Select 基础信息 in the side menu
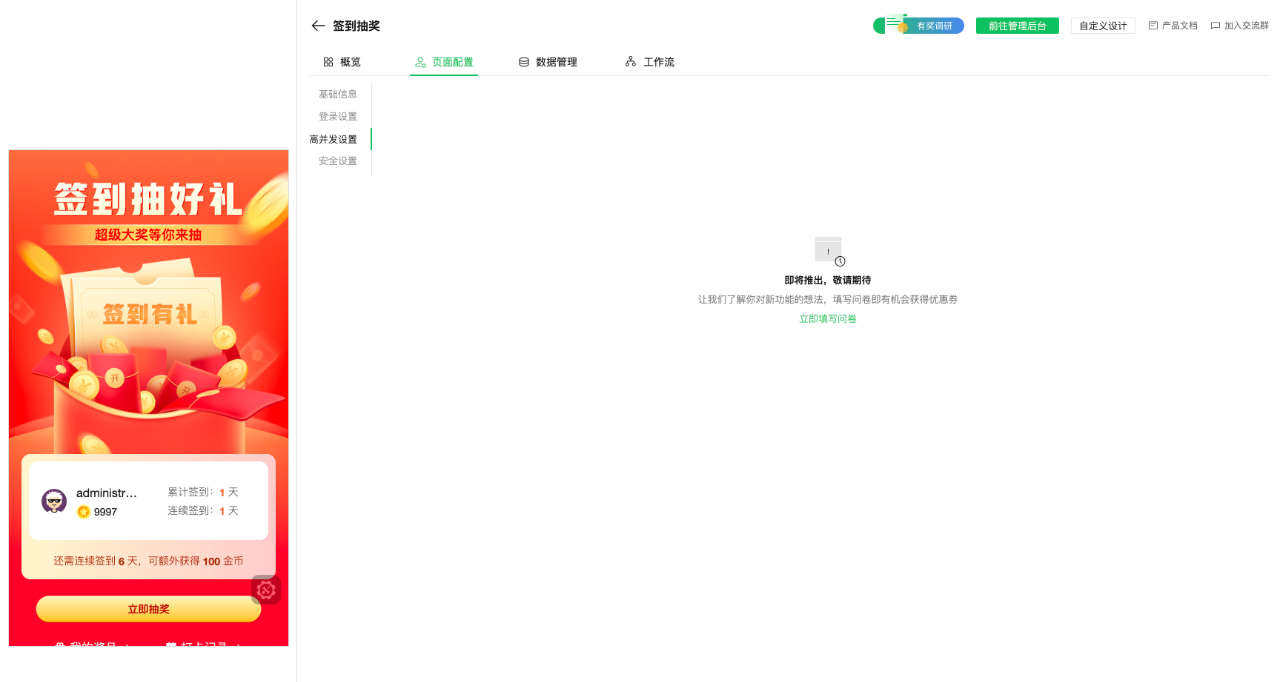Viewport: 1280px width, 682px height. [338, 94]
